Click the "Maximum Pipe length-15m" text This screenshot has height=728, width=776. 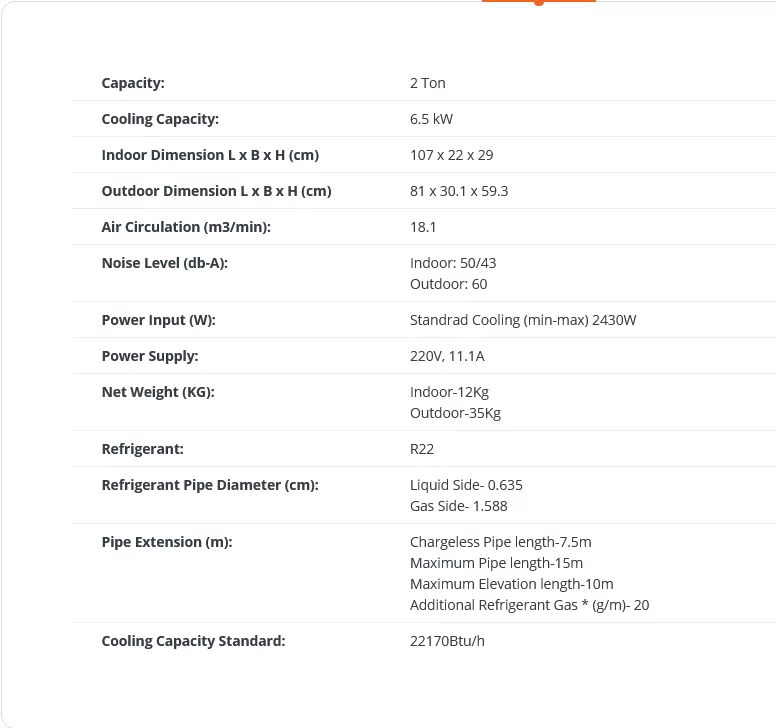pos(496,563)
